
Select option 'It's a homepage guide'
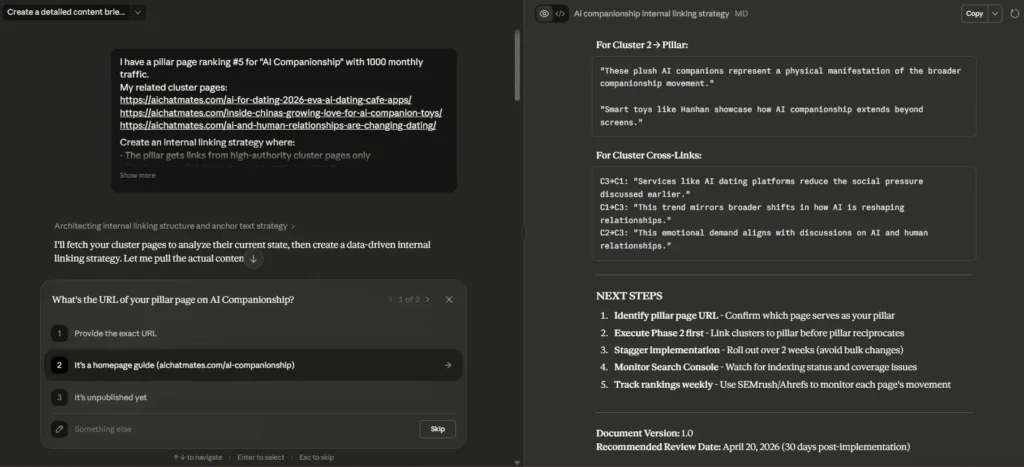[253, 365]
